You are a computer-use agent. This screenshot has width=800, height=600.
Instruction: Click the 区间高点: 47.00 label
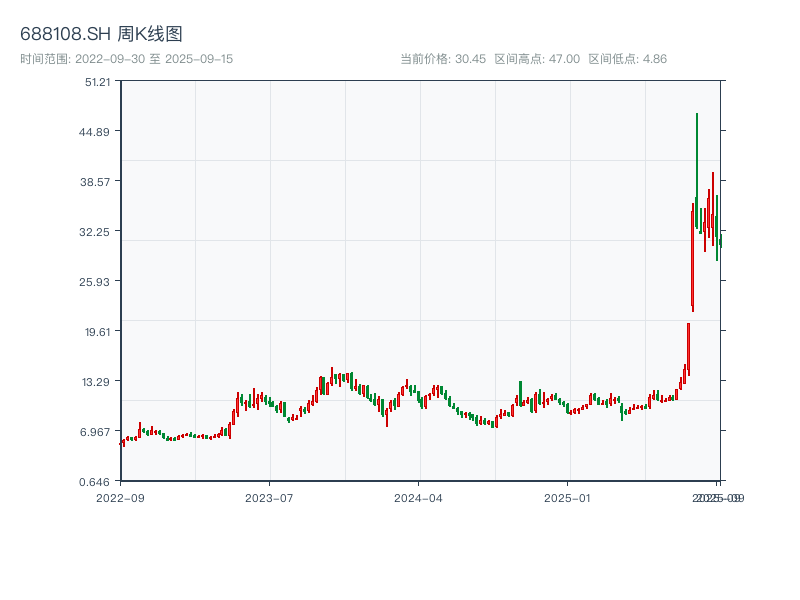click(537, 59)
